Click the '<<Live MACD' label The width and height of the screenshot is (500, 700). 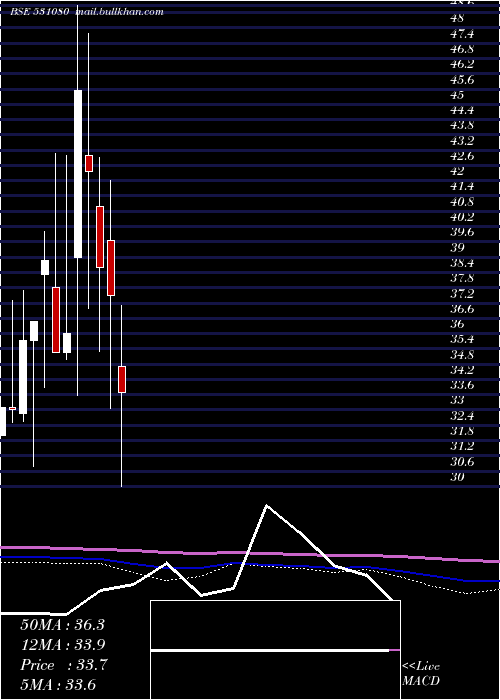[421, 674]
